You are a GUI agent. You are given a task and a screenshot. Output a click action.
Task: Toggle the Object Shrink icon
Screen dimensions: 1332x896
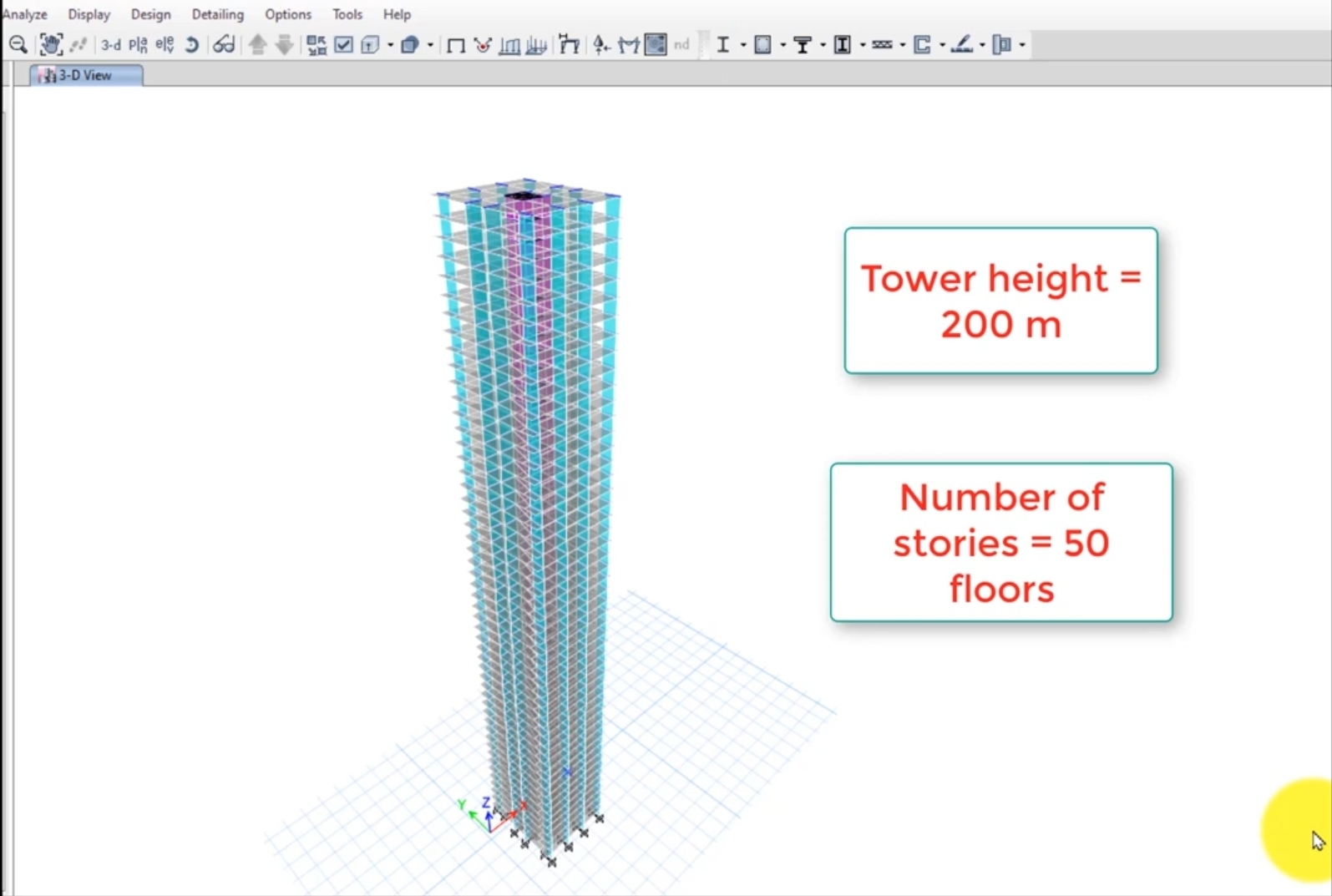[x=317, y=45]
